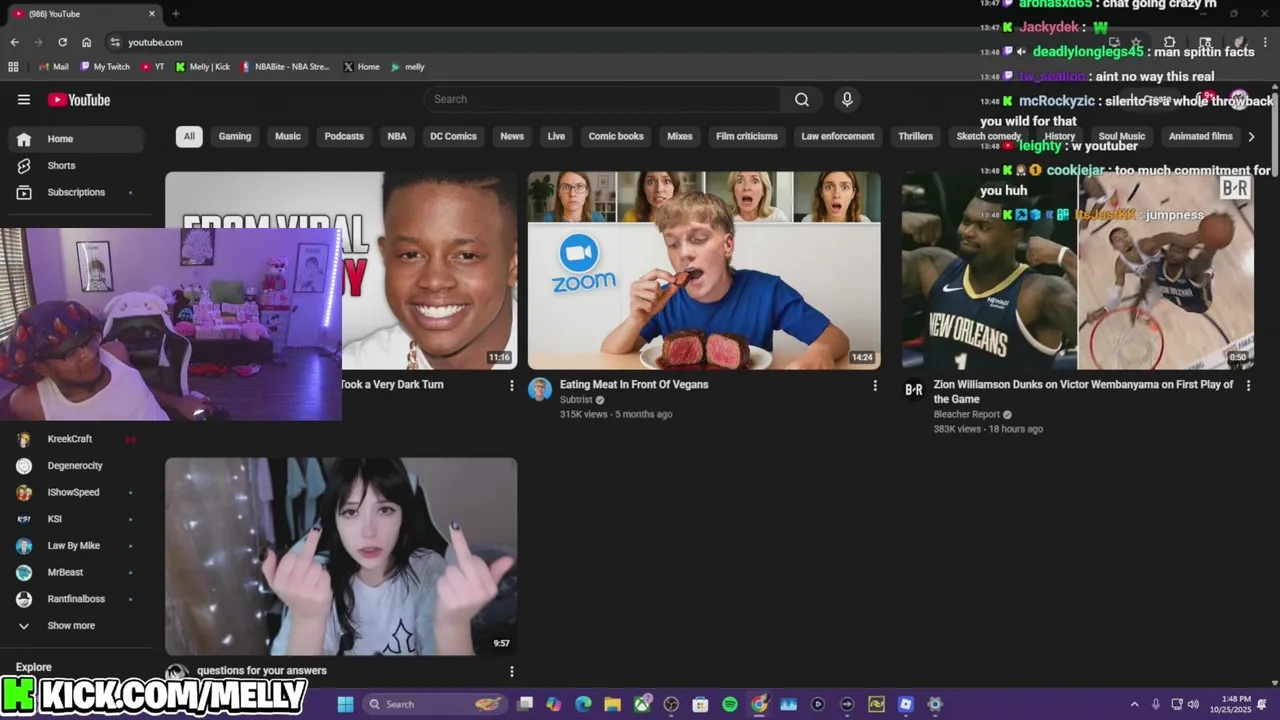Open more options for questions for your answers
Screen dimensions: 1280x720
512,671
